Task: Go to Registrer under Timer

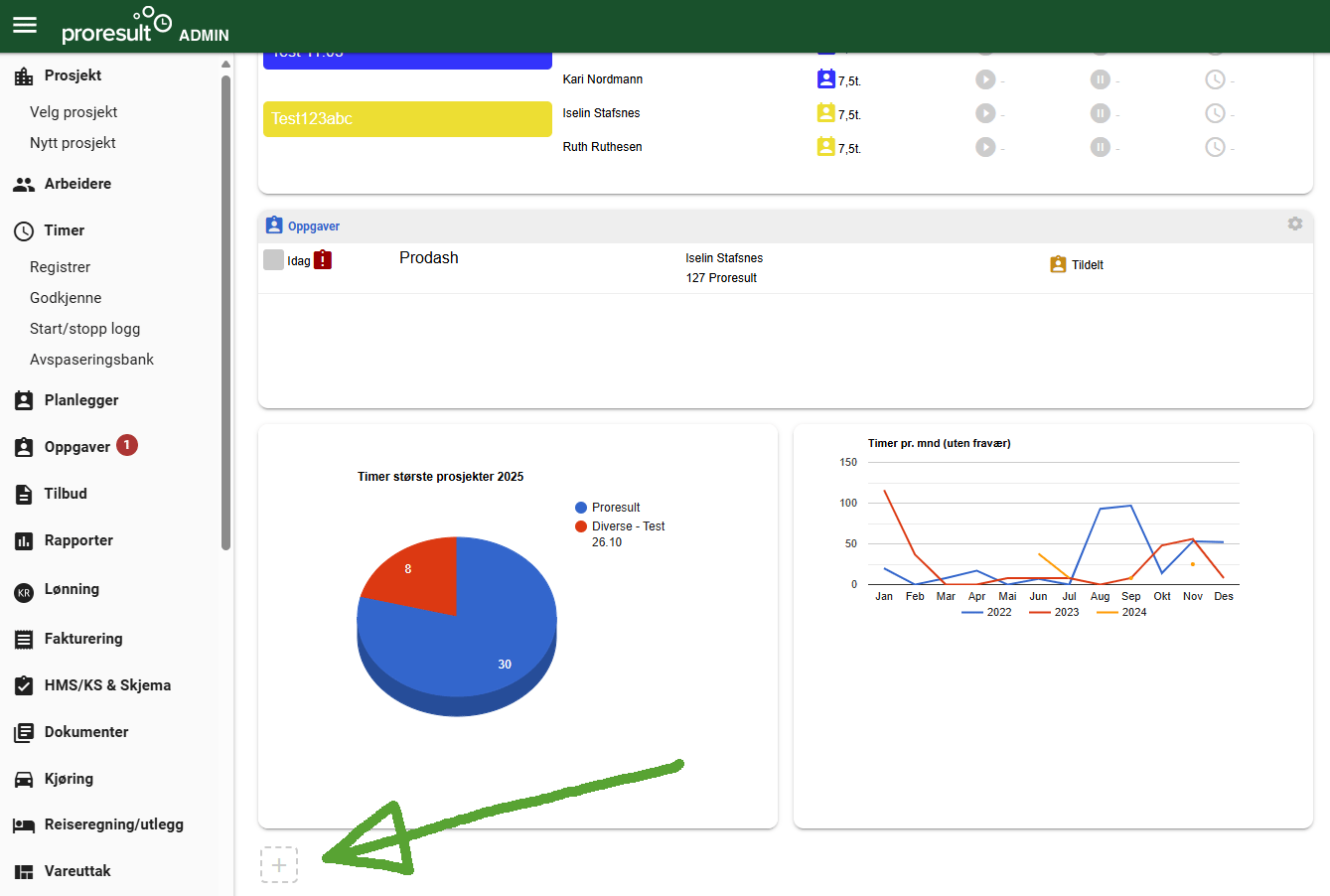Action: tap(60, 267)
